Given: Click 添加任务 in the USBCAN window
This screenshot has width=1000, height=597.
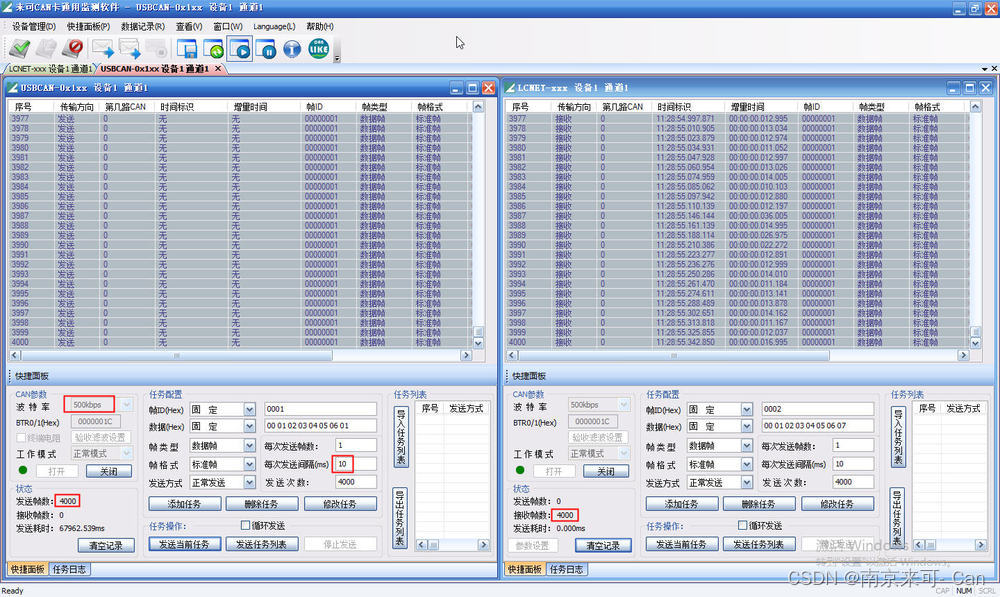Looking at the screenshot, I should (184, 504).
